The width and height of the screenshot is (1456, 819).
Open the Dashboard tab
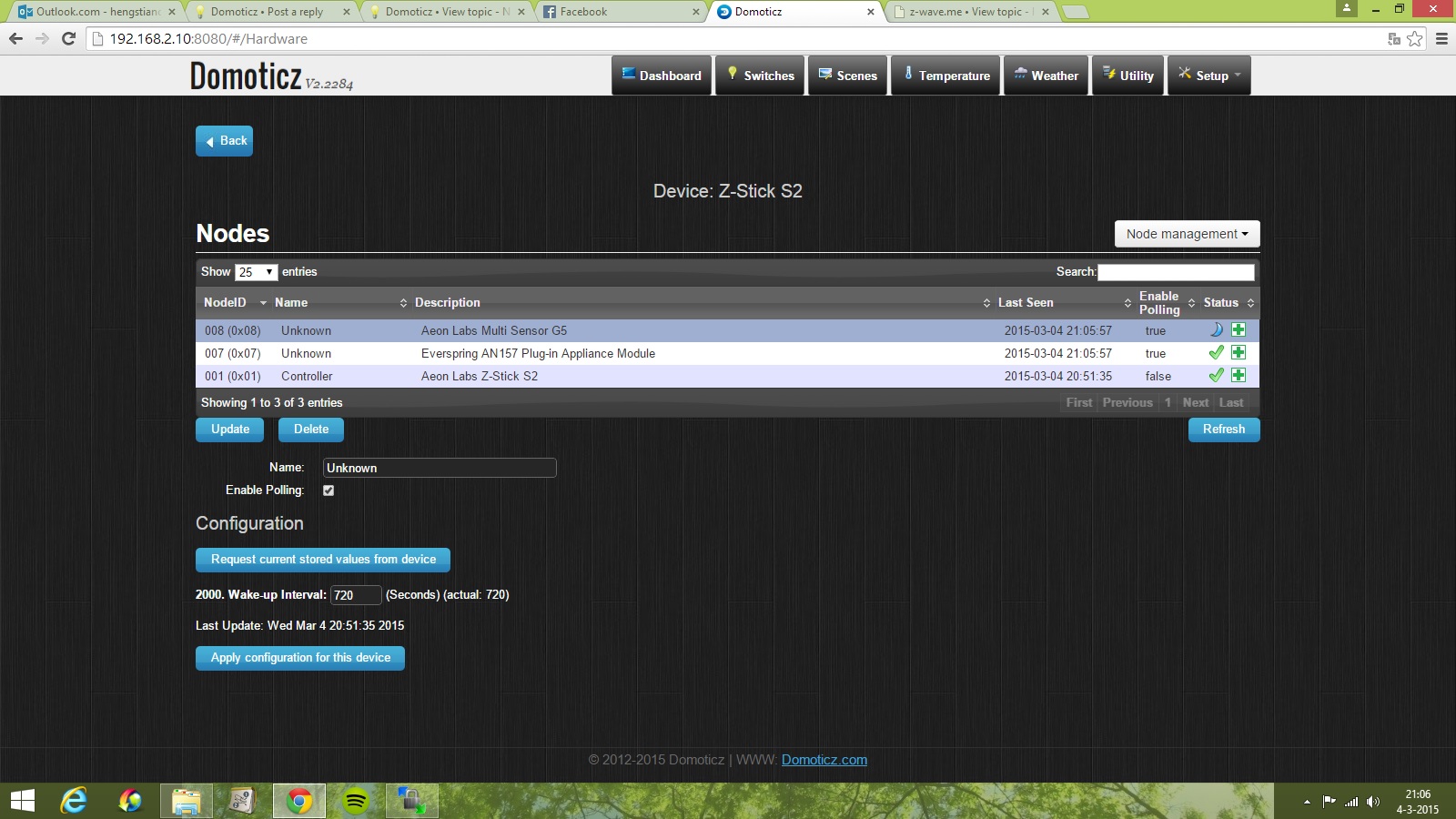[662, 76]
